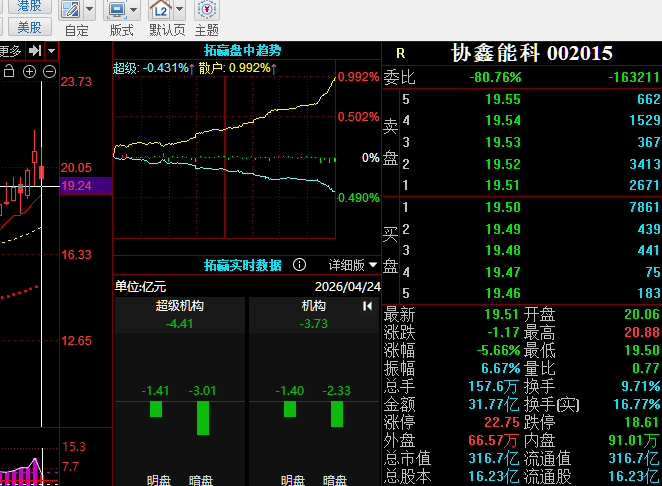The width and height of the screenshot is (662, 486).
Task: Zoom in the K-line chart
Action: click(x=29, y=71)
